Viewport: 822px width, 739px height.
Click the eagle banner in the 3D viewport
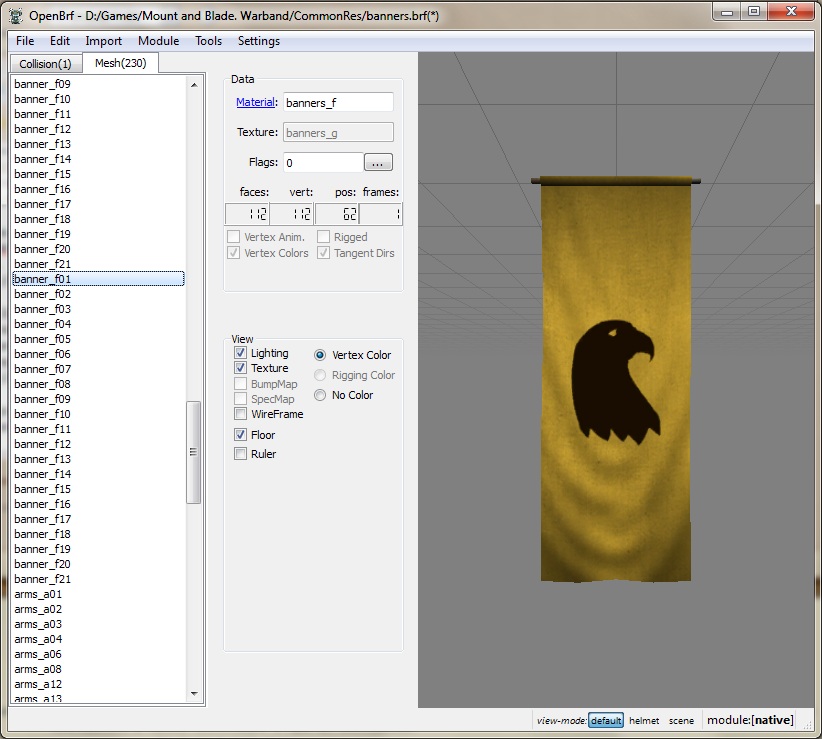615,379
